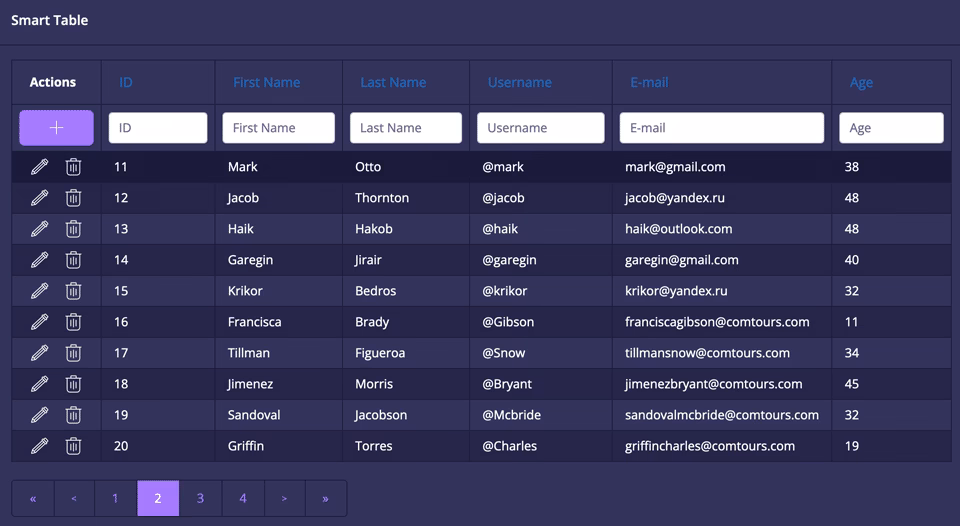Go to page 3 in pagination
Screen dimensions: 960x526
(x=200, y=498)
